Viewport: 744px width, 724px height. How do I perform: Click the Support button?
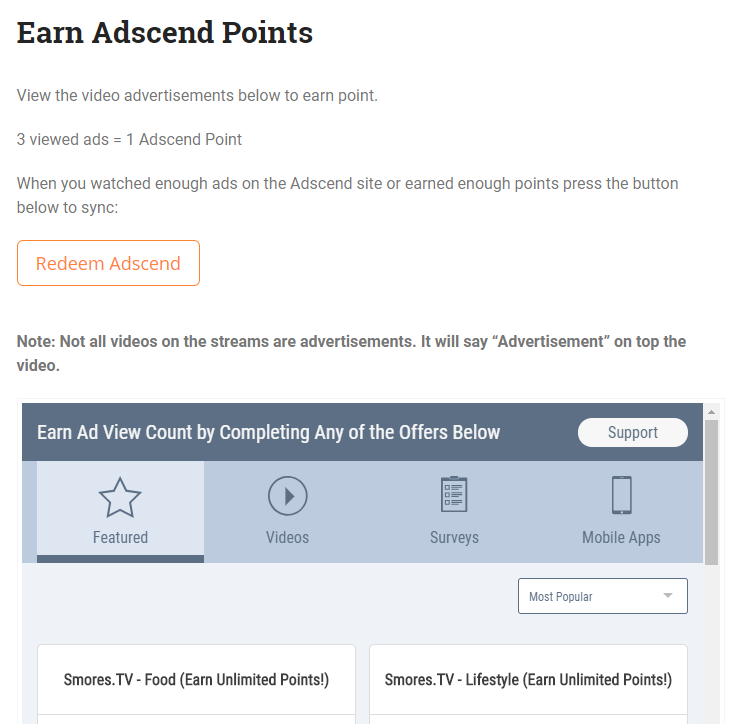click(632, 433)
